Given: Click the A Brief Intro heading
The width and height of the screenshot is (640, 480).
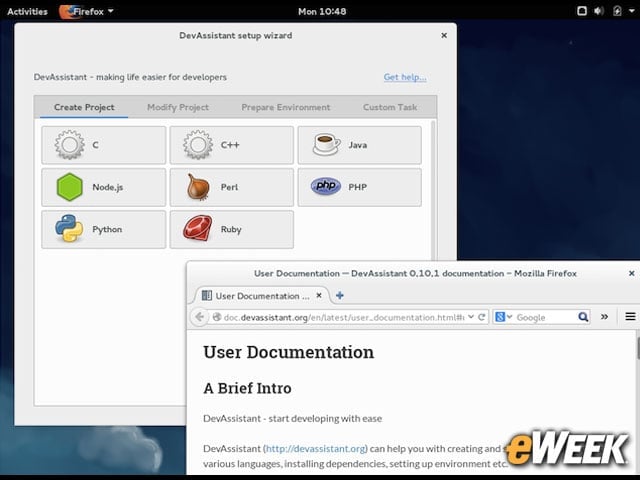Looking at the screenshot, I should click(247, 388).
